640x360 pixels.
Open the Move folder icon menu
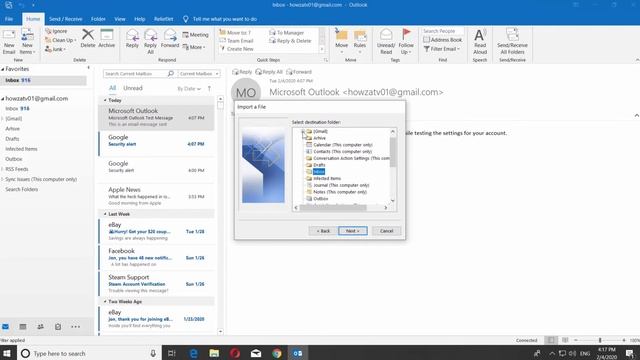(x=342, y=41)
